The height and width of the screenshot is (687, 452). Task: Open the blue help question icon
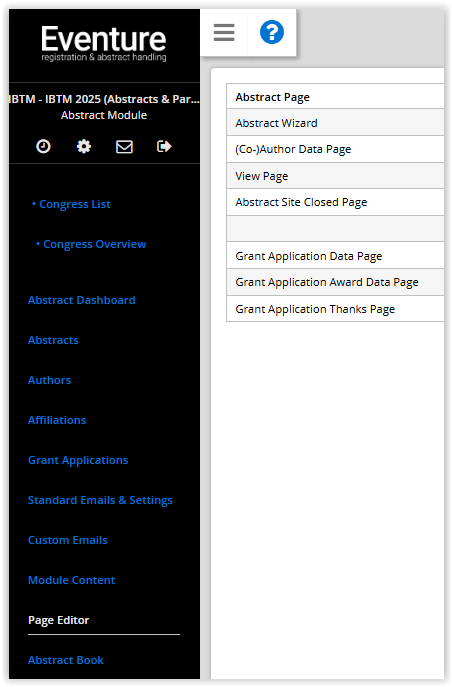tap(272, 32)
